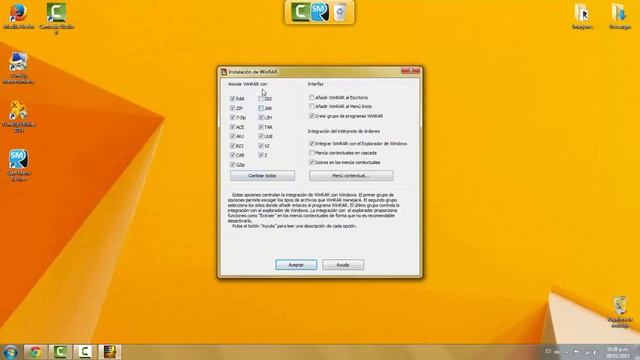The width and height of the screenshot is (640, 360).
Task: Enable Añadir WinRAR al Escritorio
Action: click(x=312, y=98)
